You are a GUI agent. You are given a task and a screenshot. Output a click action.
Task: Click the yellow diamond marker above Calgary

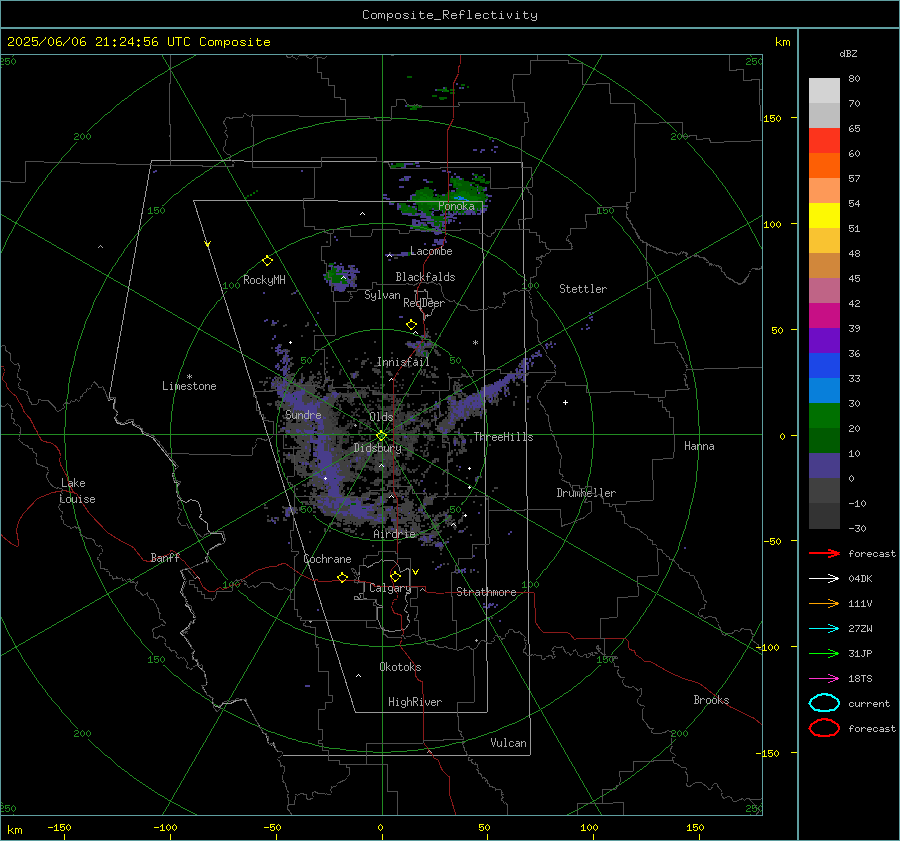click(x=395, y=576)
